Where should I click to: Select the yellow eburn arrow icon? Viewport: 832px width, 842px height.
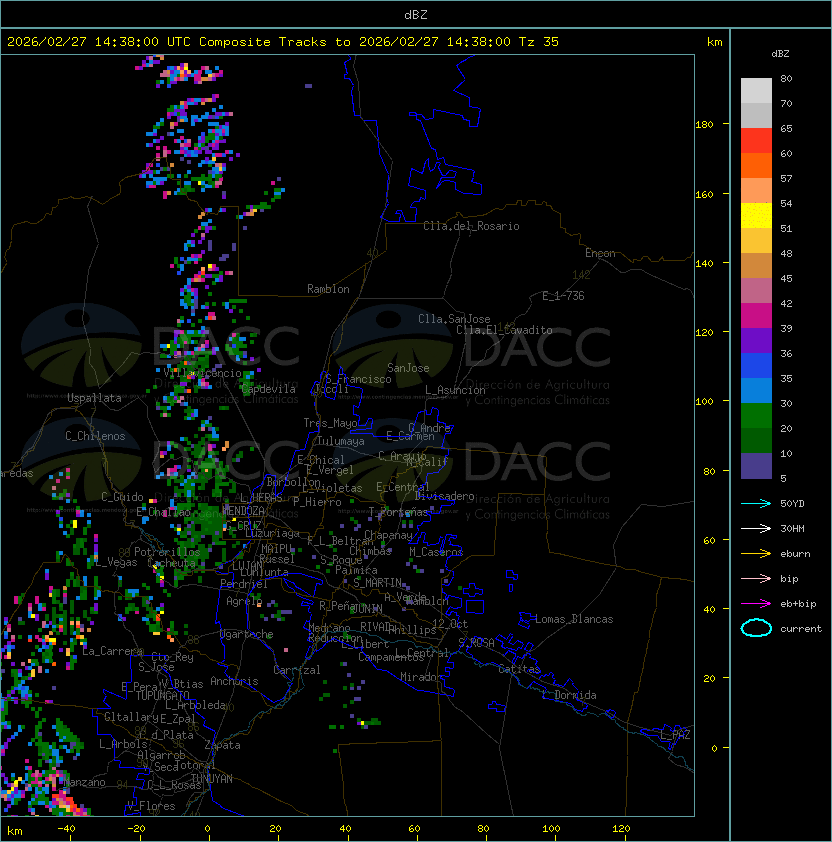point(756,554)
